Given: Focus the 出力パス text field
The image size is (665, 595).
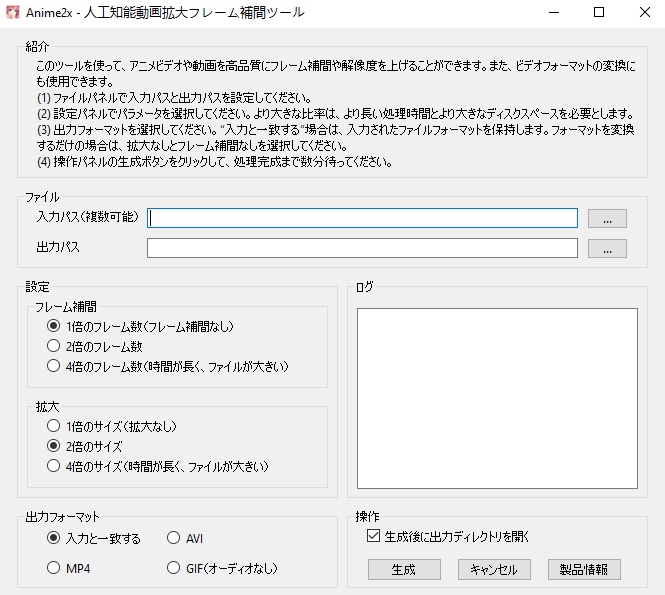Looking at the screenshot, I should (362, 248).
